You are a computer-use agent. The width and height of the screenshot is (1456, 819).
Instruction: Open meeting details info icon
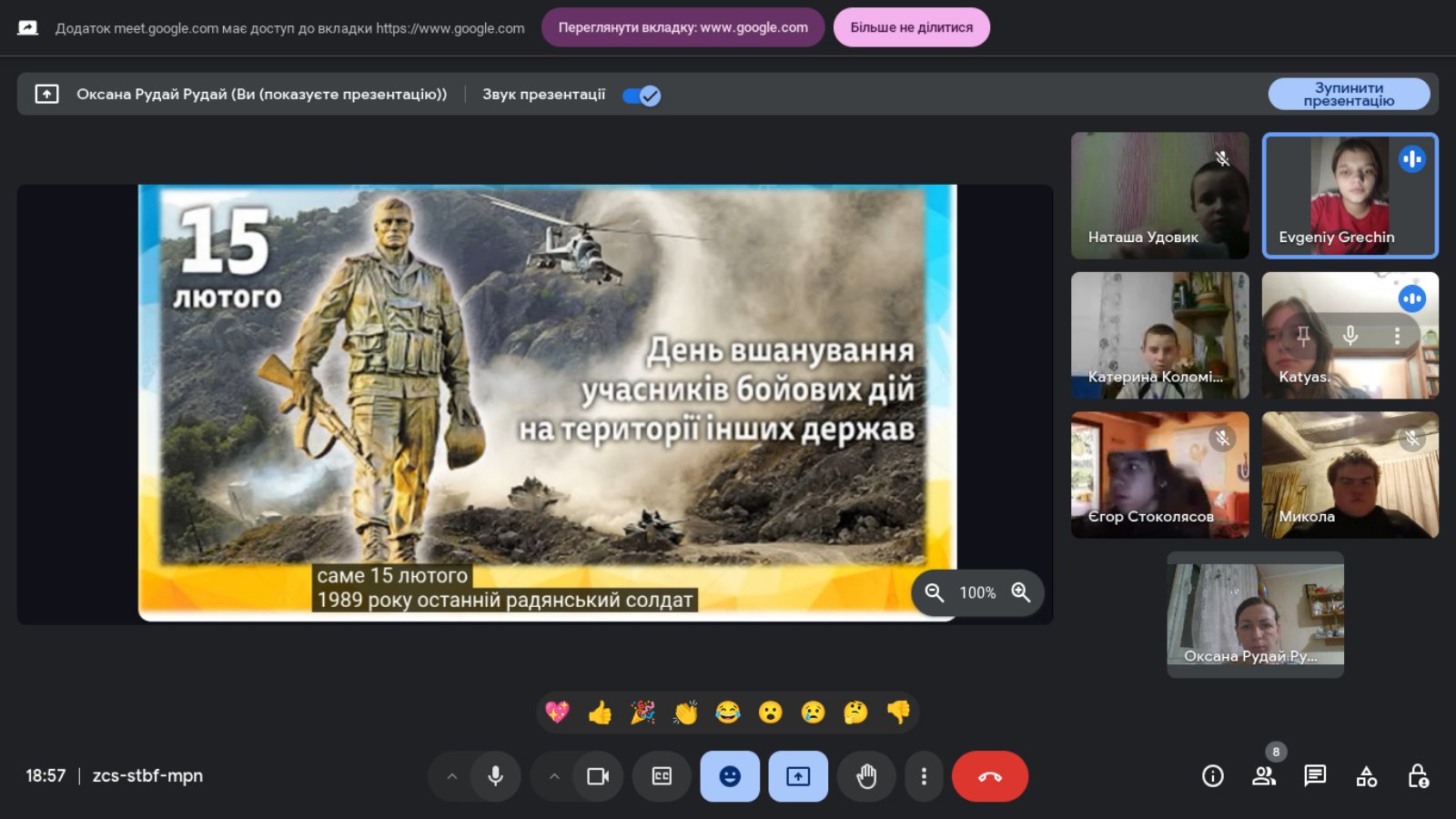[1213, 776]
